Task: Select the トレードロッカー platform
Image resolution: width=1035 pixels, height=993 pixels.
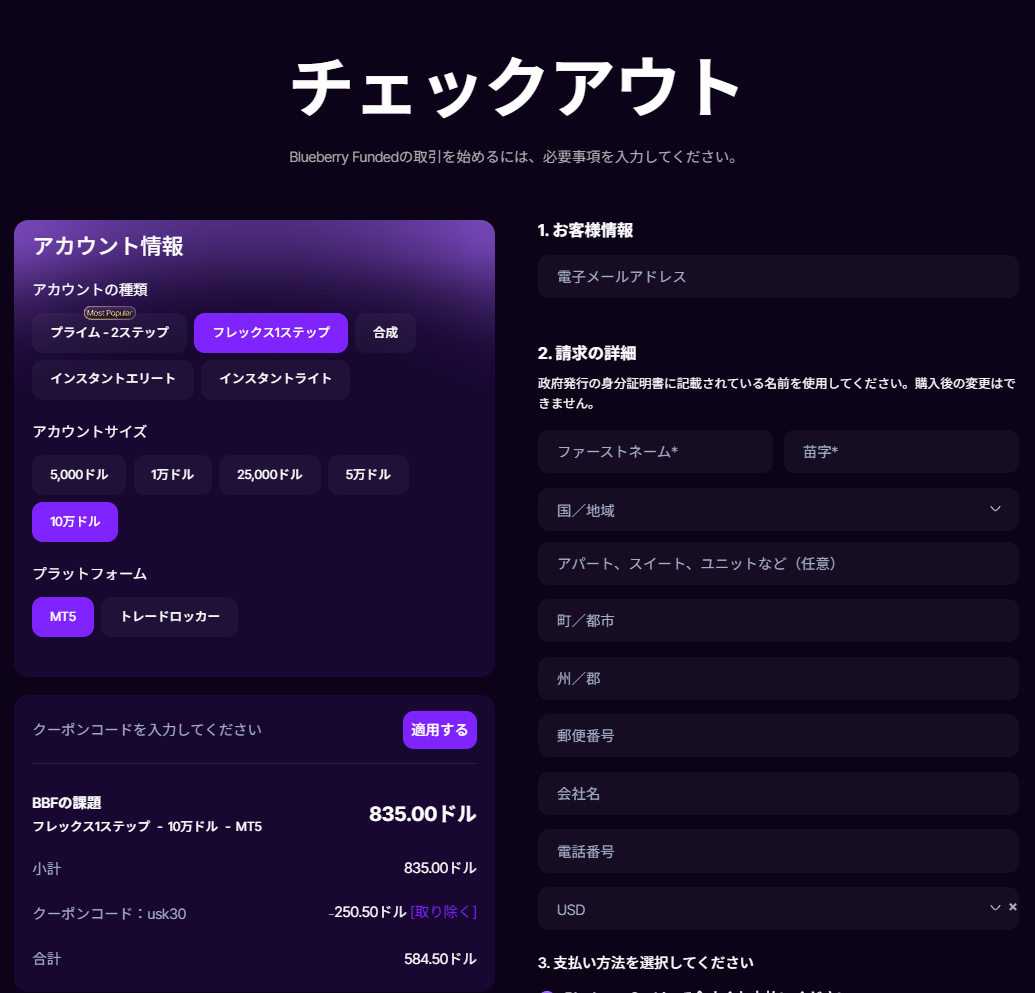Action: 170,617
